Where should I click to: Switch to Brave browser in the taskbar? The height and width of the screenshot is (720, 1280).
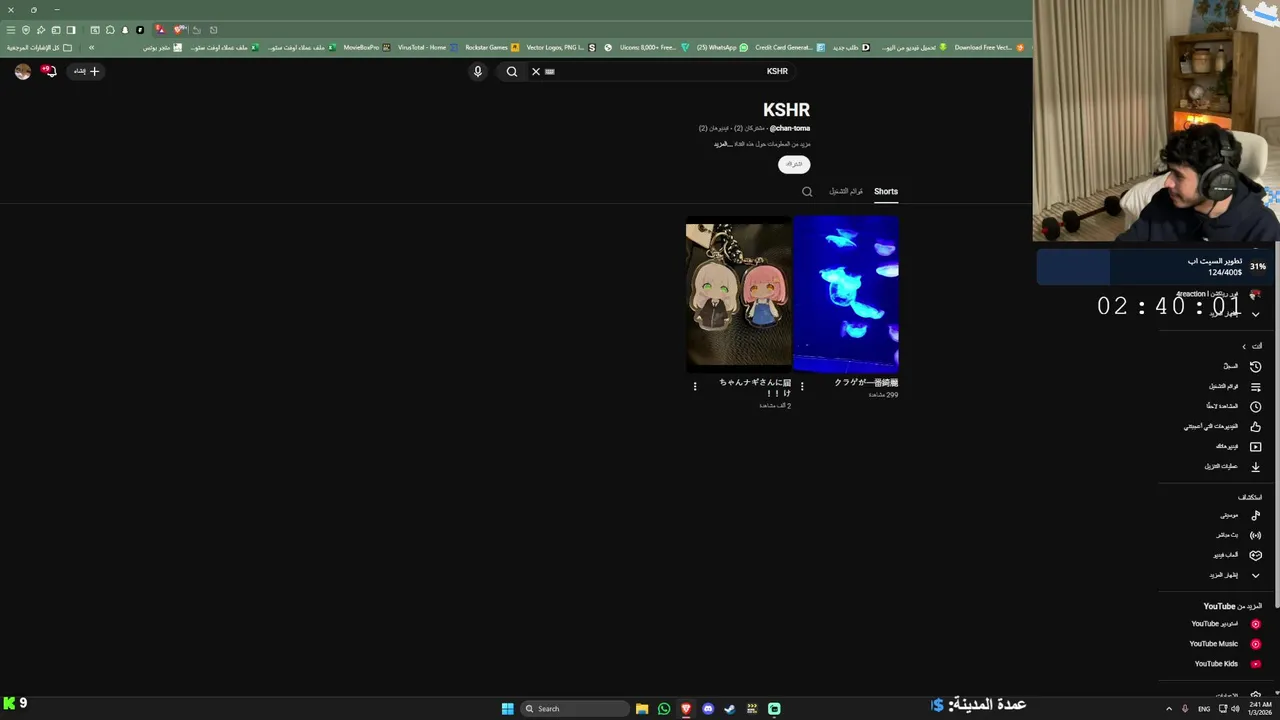686,709
